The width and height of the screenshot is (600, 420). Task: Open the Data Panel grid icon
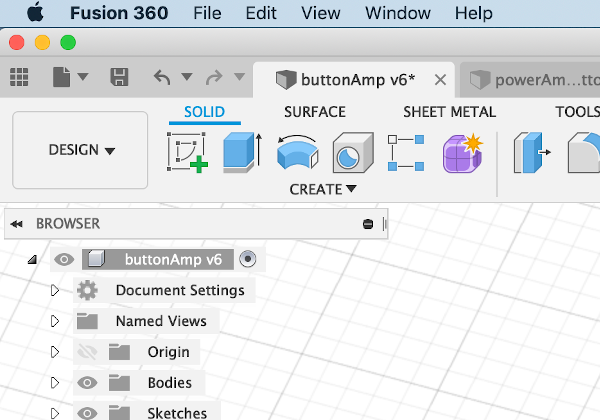pyautogui.click(x=18, y=77)
